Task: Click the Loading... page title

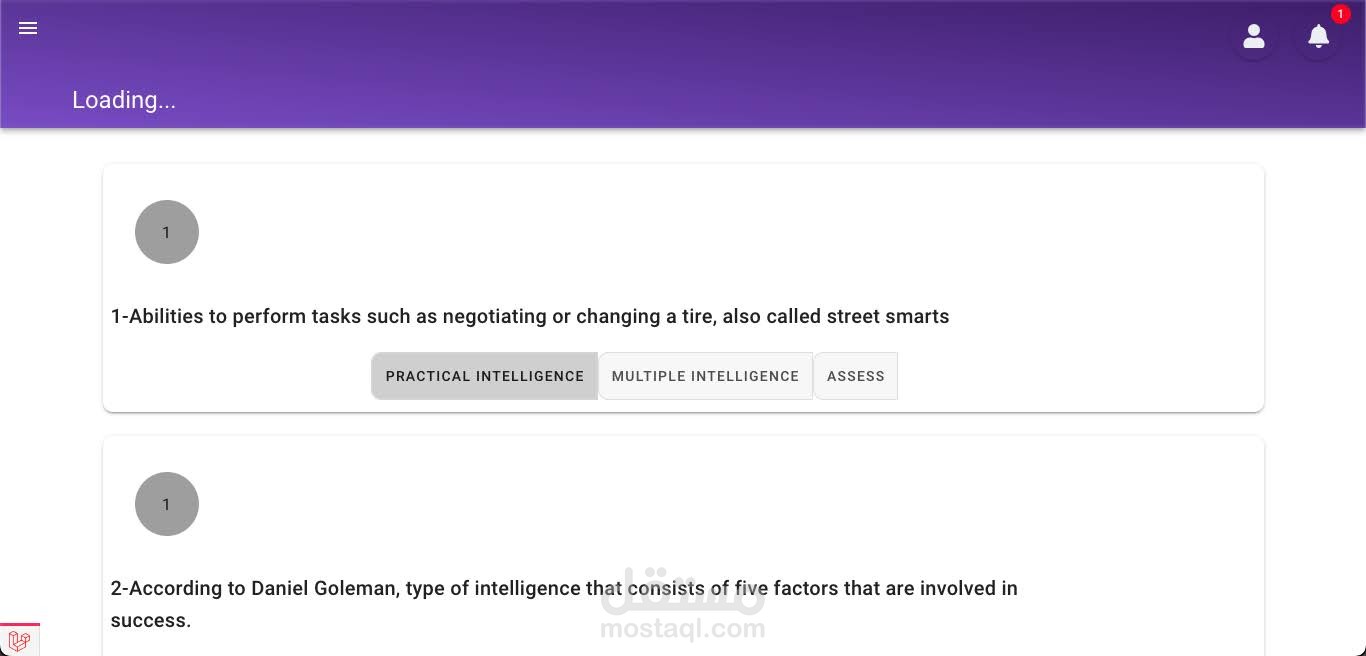Action: point(124,100)
